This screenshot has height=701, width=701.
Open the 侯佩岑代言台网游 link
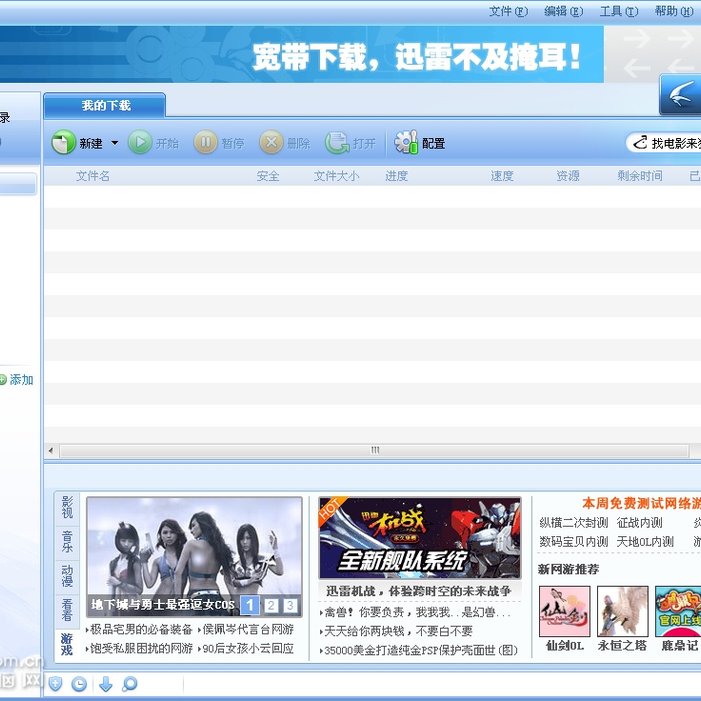(247, 629)
